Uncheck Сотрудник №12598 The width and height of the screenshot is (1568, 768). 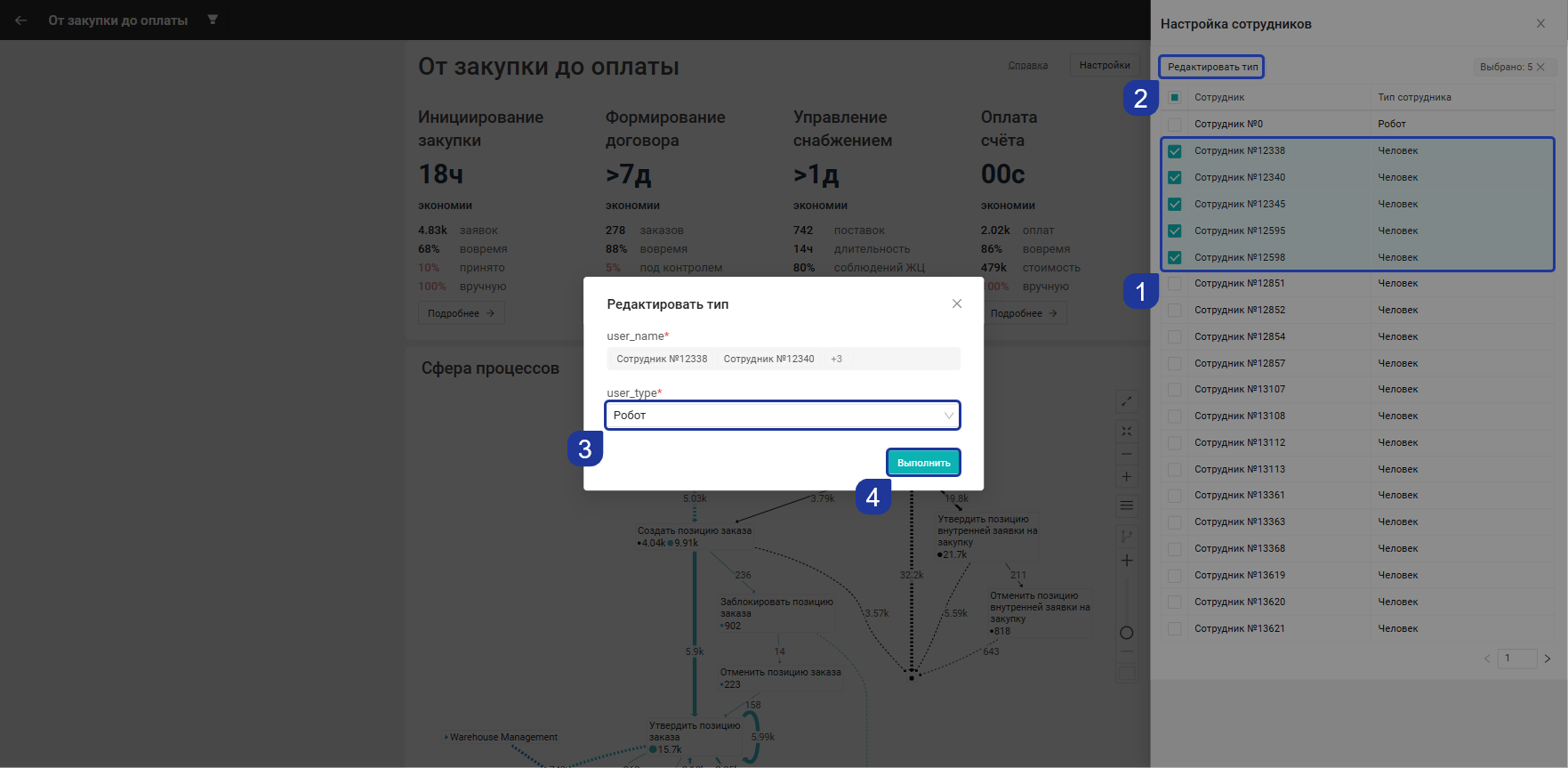coord(1175,258)
